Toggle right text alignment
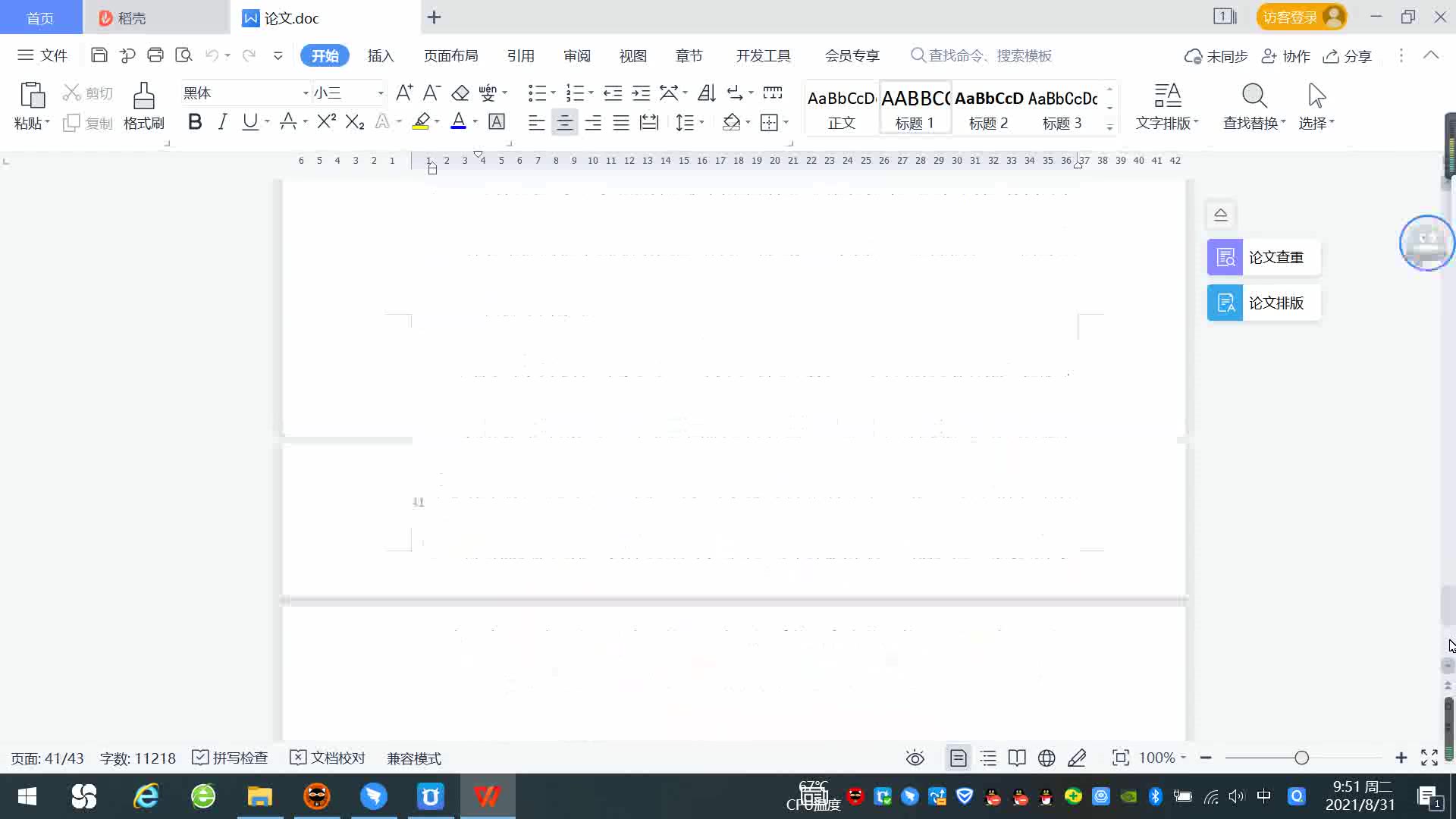This screenshot has height=819, width=1456. click(x=593, y=121)
